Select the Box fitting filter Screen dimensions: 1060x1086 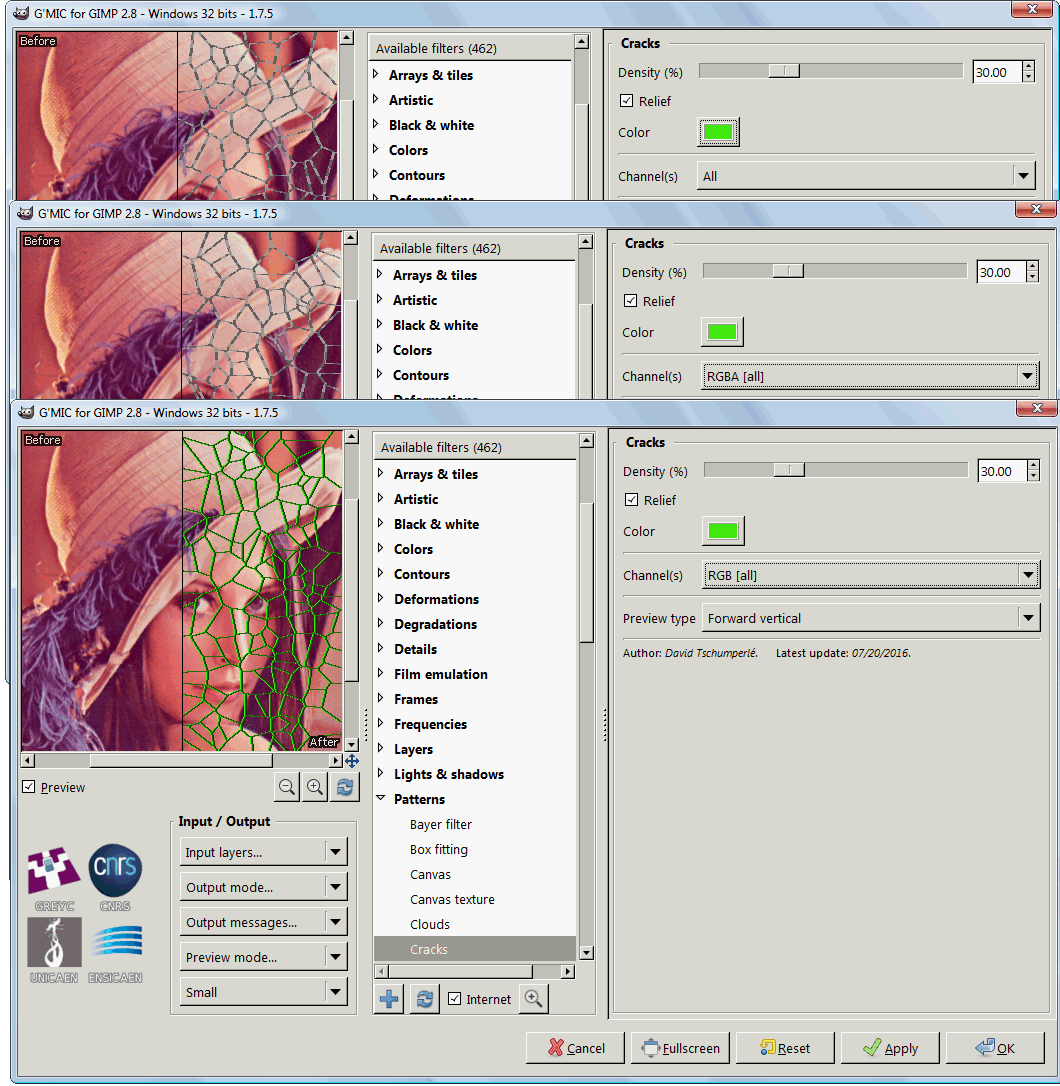click(439, 849)
